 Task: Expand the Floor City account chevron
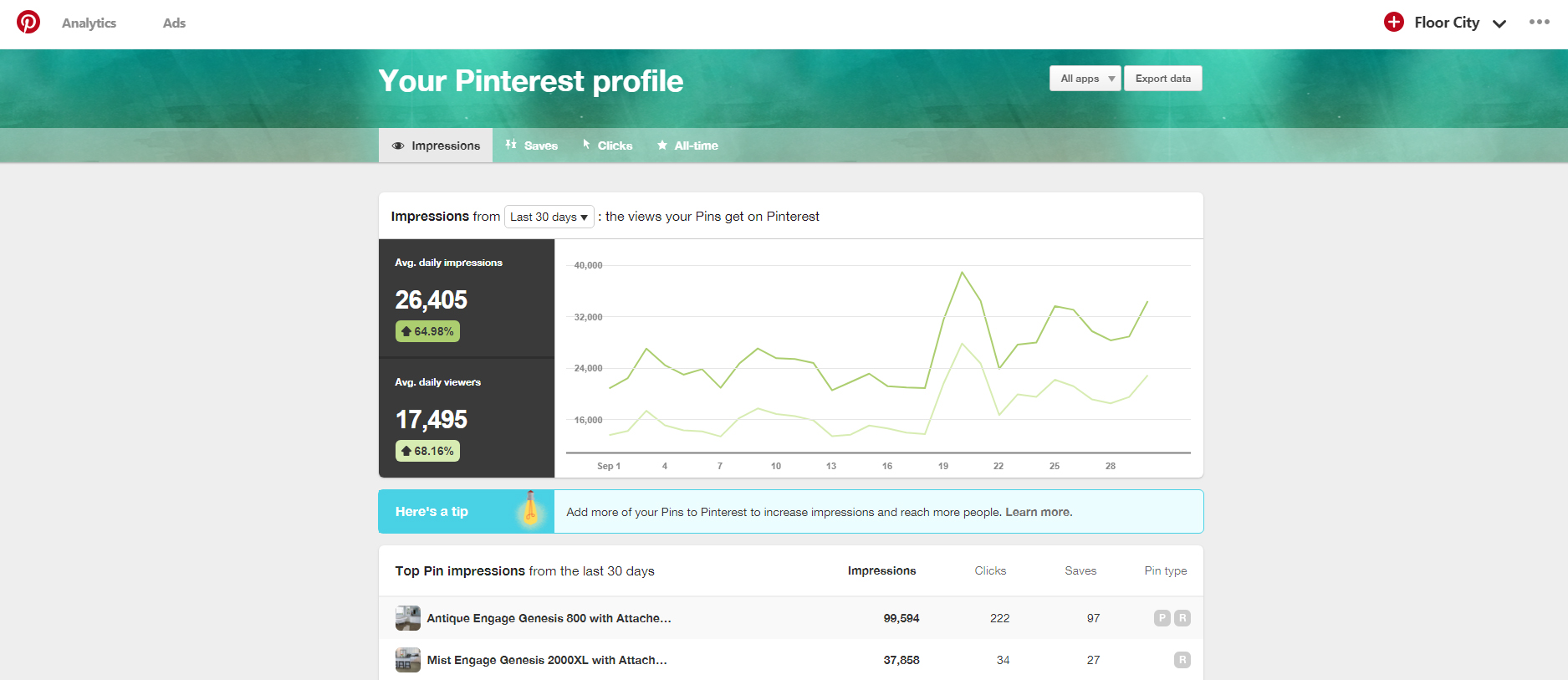tap(1499, 23)
